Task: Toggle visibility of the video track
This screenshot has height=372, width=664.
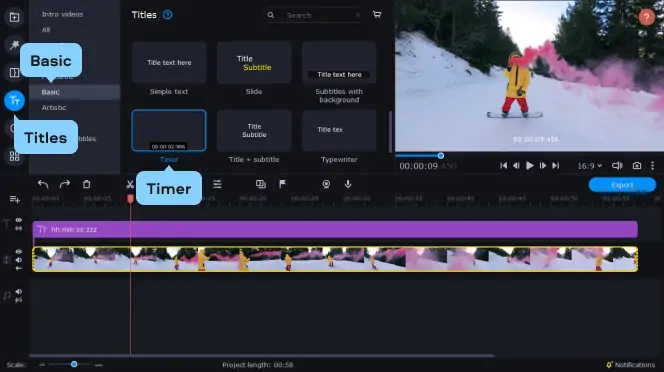Action: (x=19, y=252)
